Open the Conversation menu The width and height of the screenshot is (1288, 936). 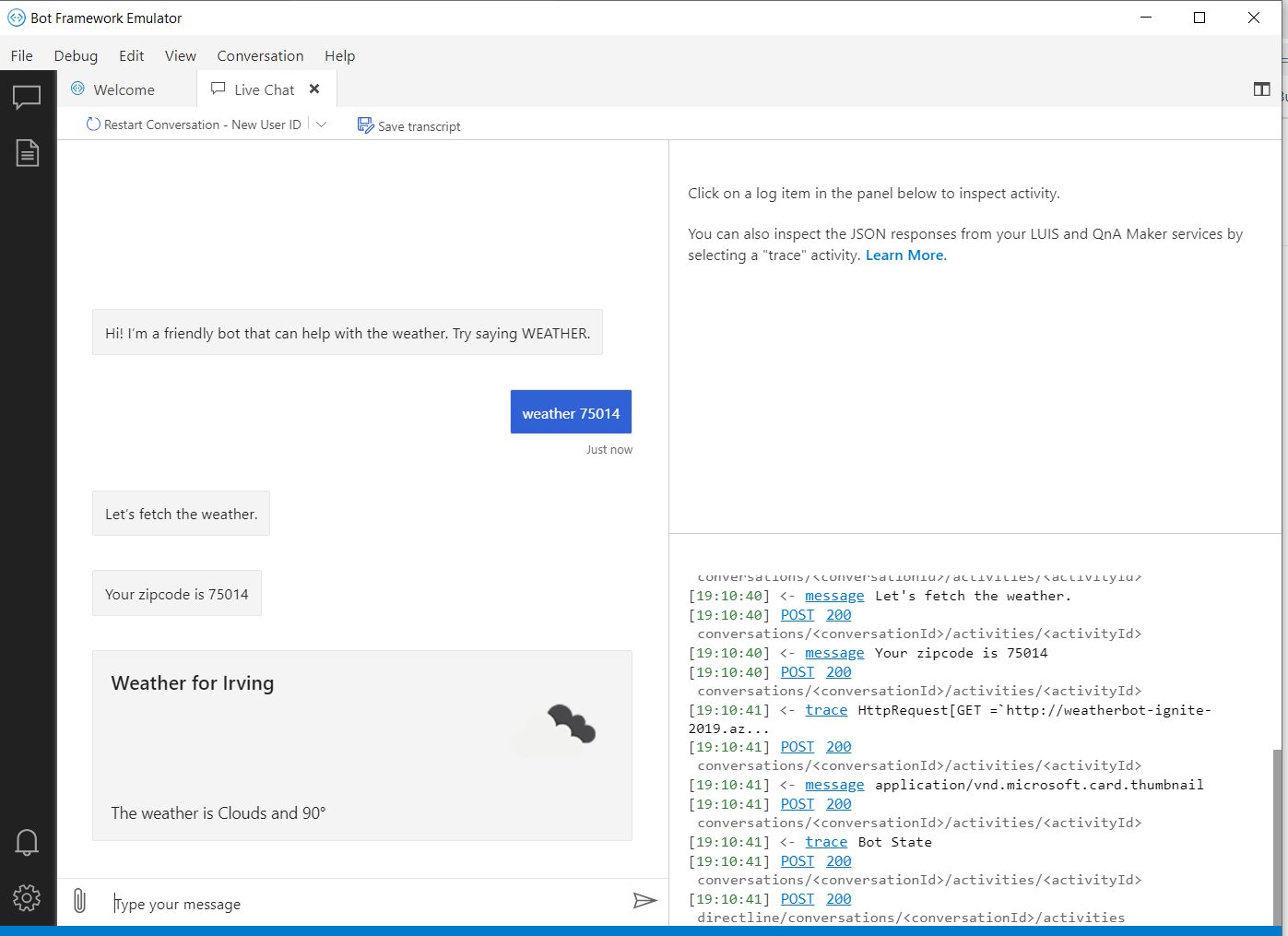[260, 55]
